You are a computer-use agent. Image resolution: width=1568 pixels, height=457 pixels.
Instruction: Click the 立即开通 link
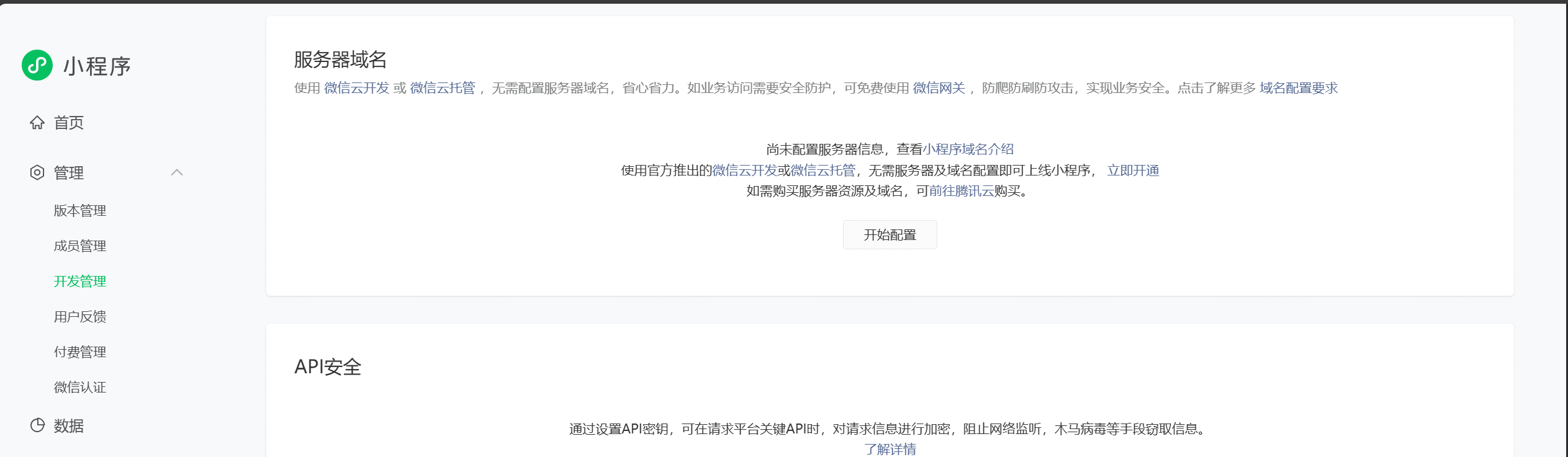[1133, 171]
